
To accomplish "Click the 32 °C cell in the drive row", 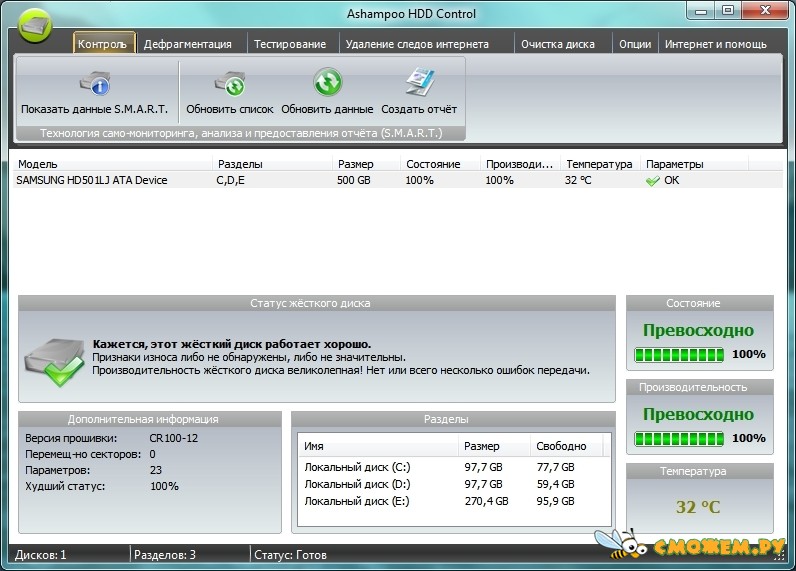I will click(x=578, y=180).
